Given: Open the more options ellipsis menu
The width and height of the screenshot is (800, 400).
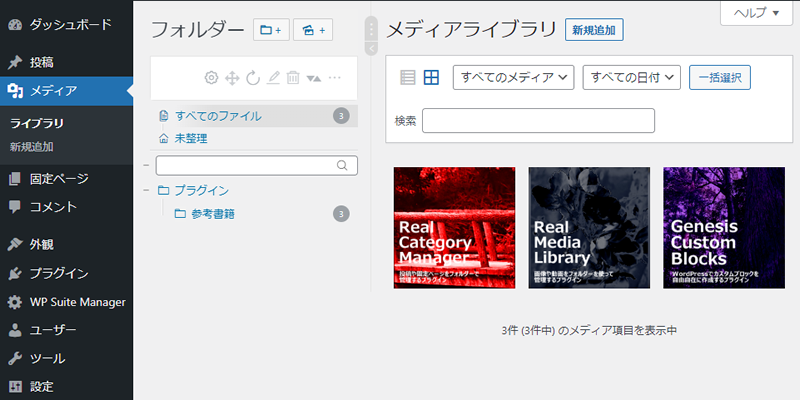Looking at the screenshot, I should pyautogui.click(x=335, y=78).
